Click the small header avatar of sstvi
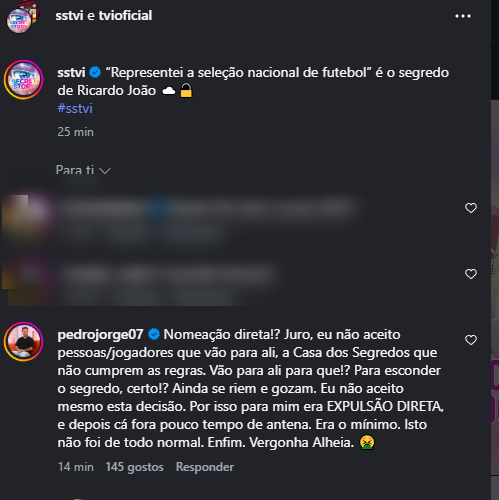Image resolution: width=499 pixels, height=500 pixels. pyautogui.click(x=19, y=21)
